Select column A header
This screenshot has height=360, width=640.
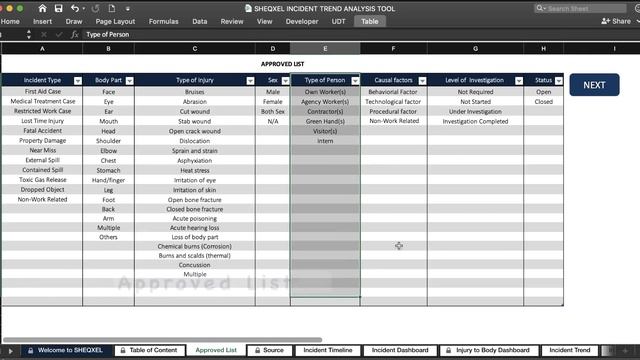click(42, 49)
